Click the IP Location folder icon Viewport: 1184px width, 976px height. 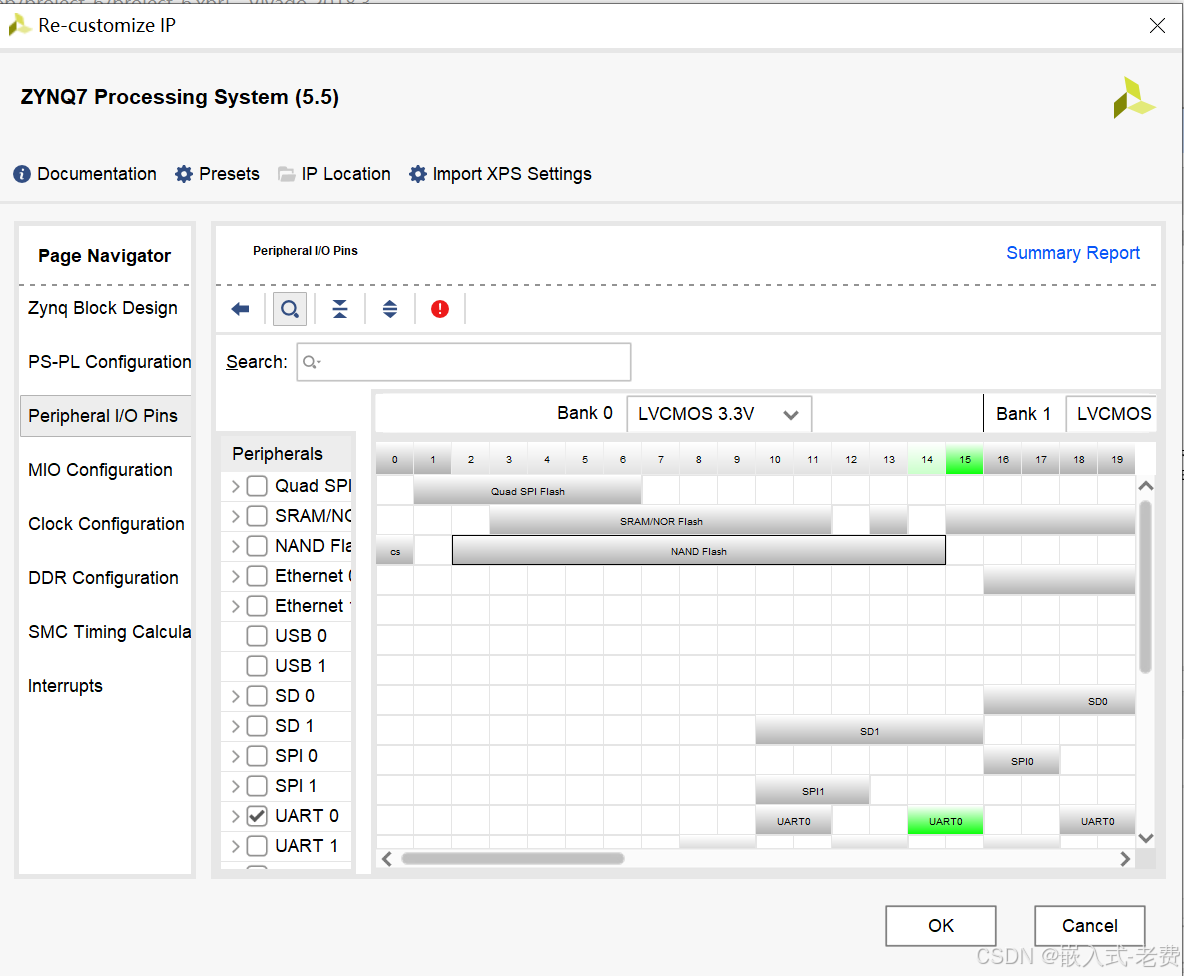(286, 174)
